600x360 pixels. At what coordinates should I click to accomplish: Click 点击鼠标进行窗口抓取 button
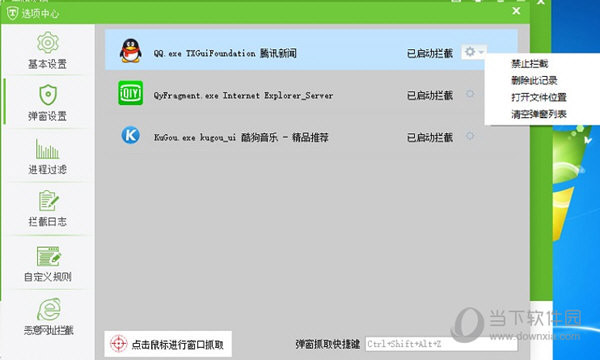(x=168, y=344)
